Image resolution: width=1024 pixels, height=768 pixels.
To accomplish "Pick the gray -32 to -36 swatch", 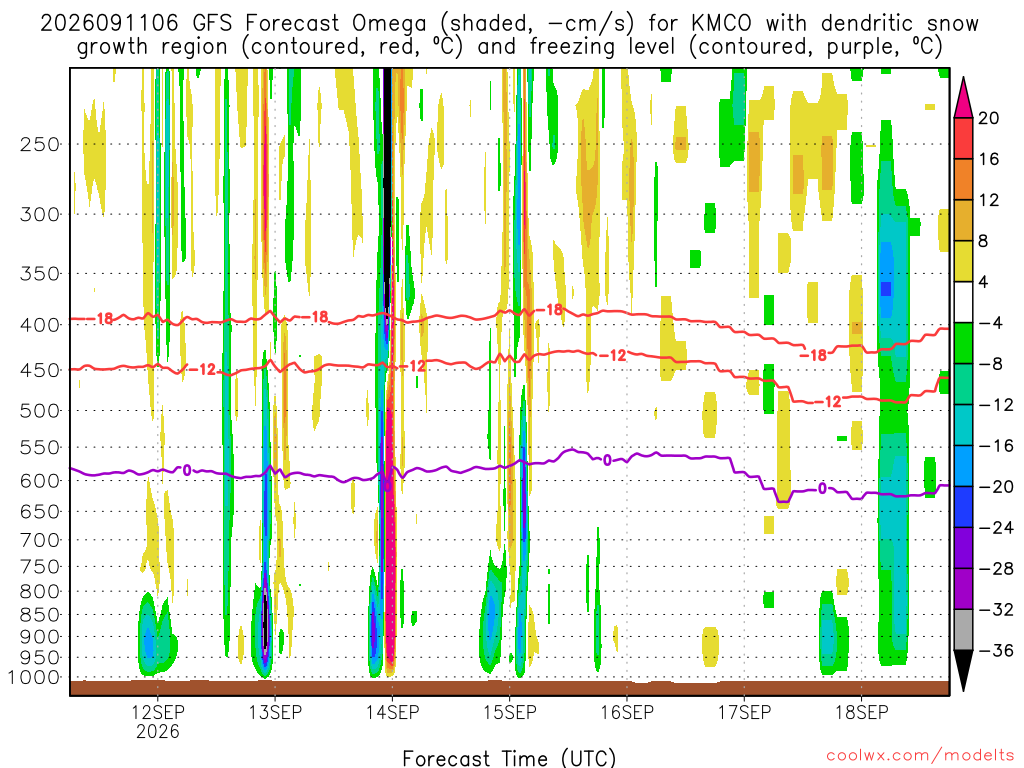I will point(963,630).
